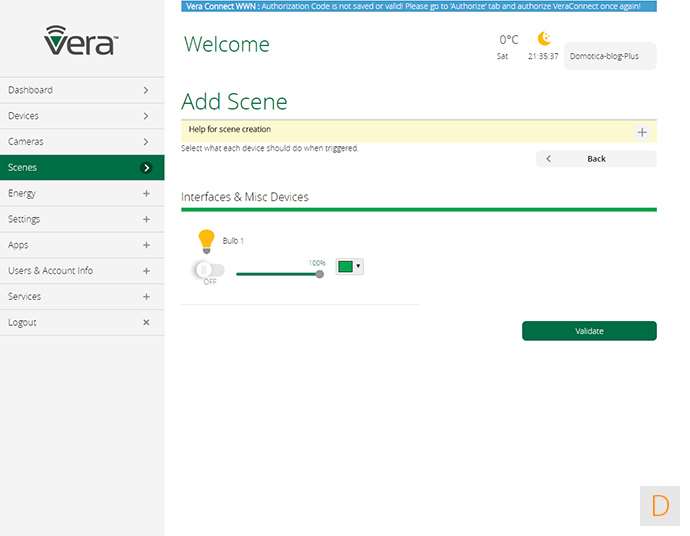Expand the Help for scene creation panel

point(641,132)
